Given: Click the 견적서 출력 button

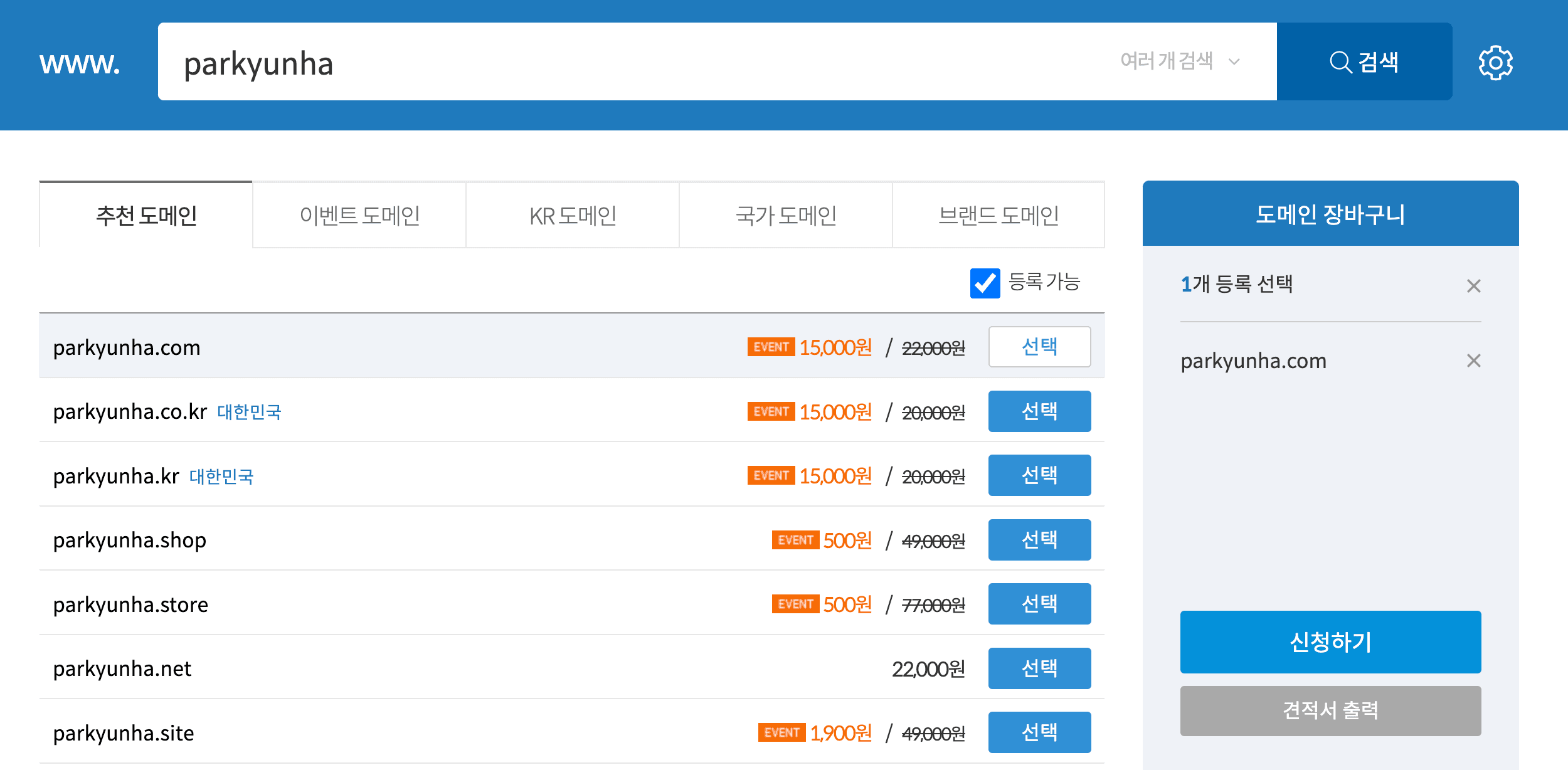Looking at the screenshot, I should pos(1330,710).
